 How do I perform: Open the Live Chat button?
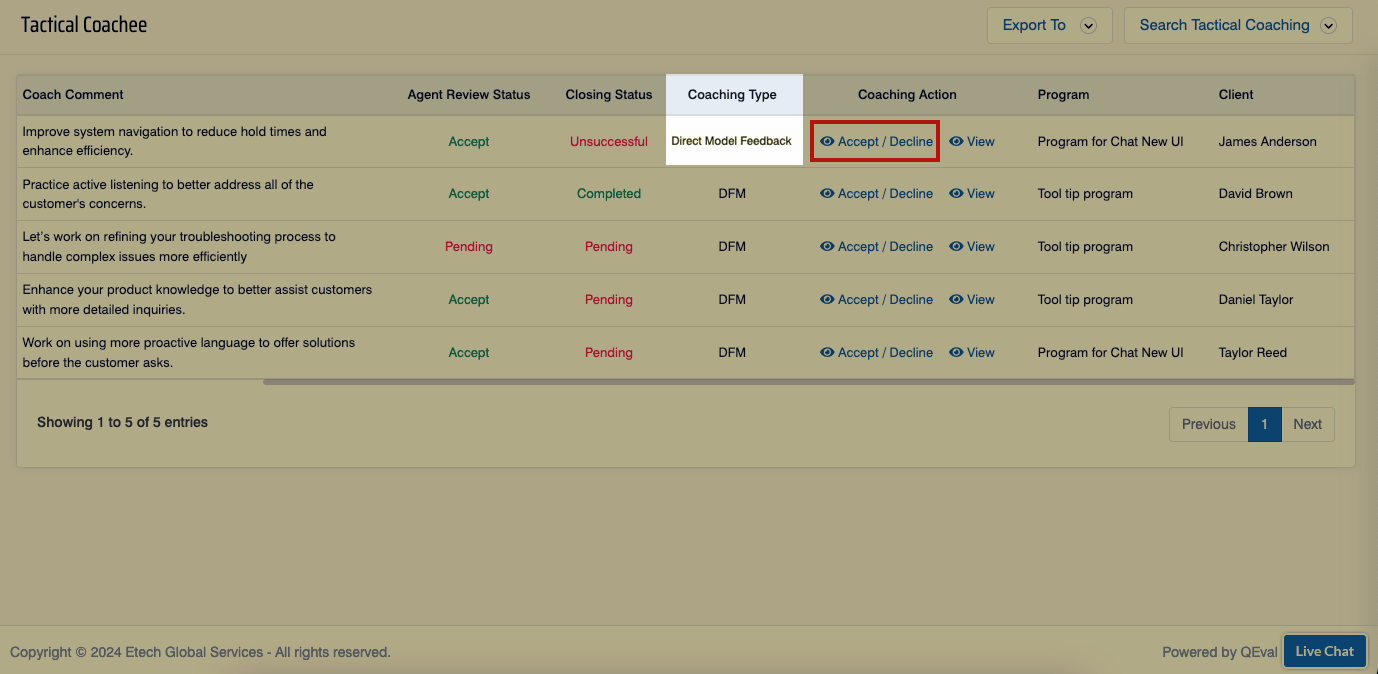(x=1324, y=651)
